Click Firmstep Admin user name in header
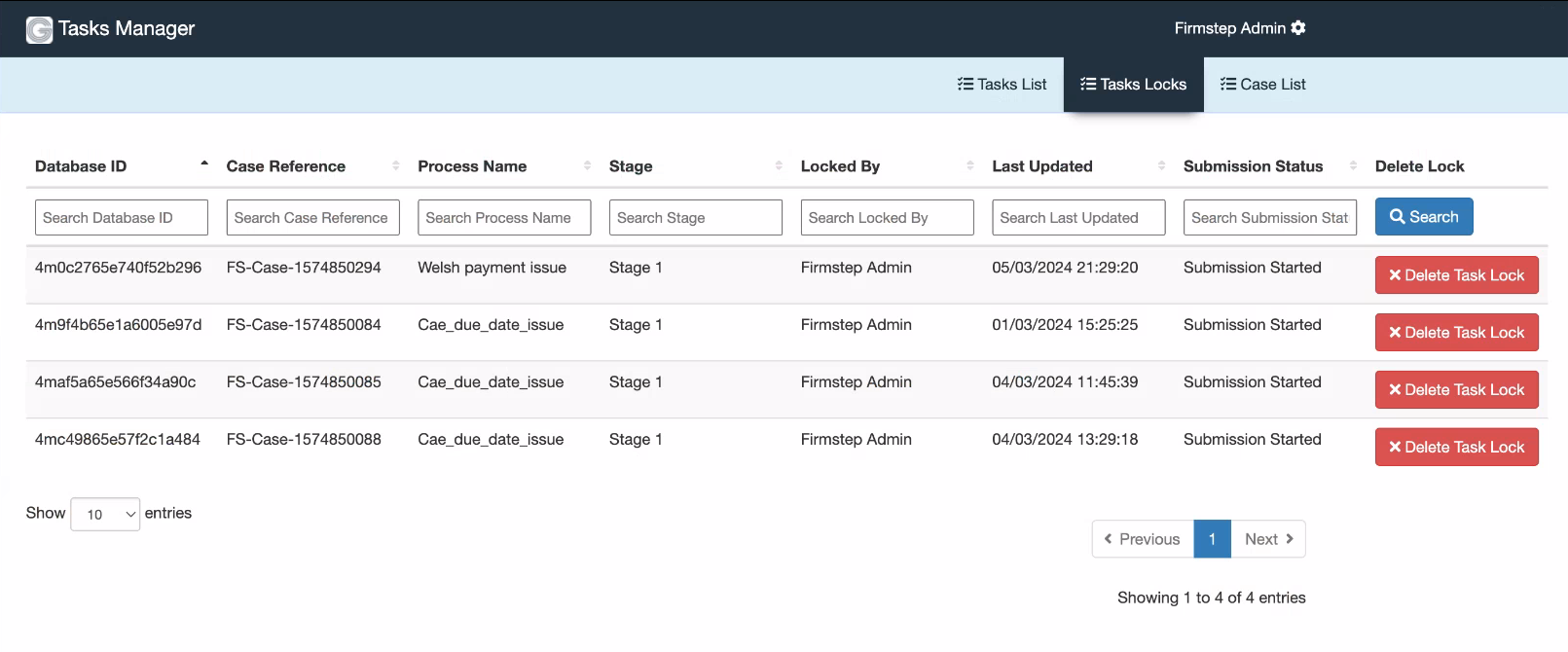The height and width of the screenshot is (652, 1568). click(x=1229, y=28)
